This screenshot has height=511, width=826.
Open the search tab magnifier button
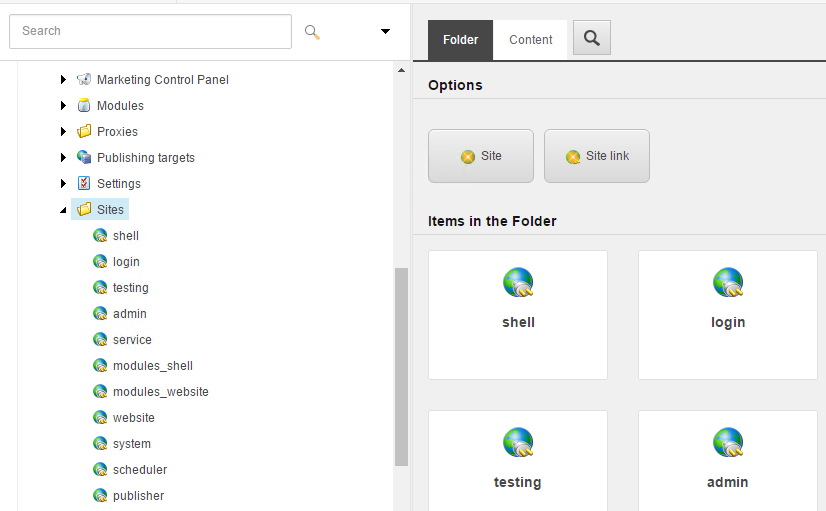[592, 38]
